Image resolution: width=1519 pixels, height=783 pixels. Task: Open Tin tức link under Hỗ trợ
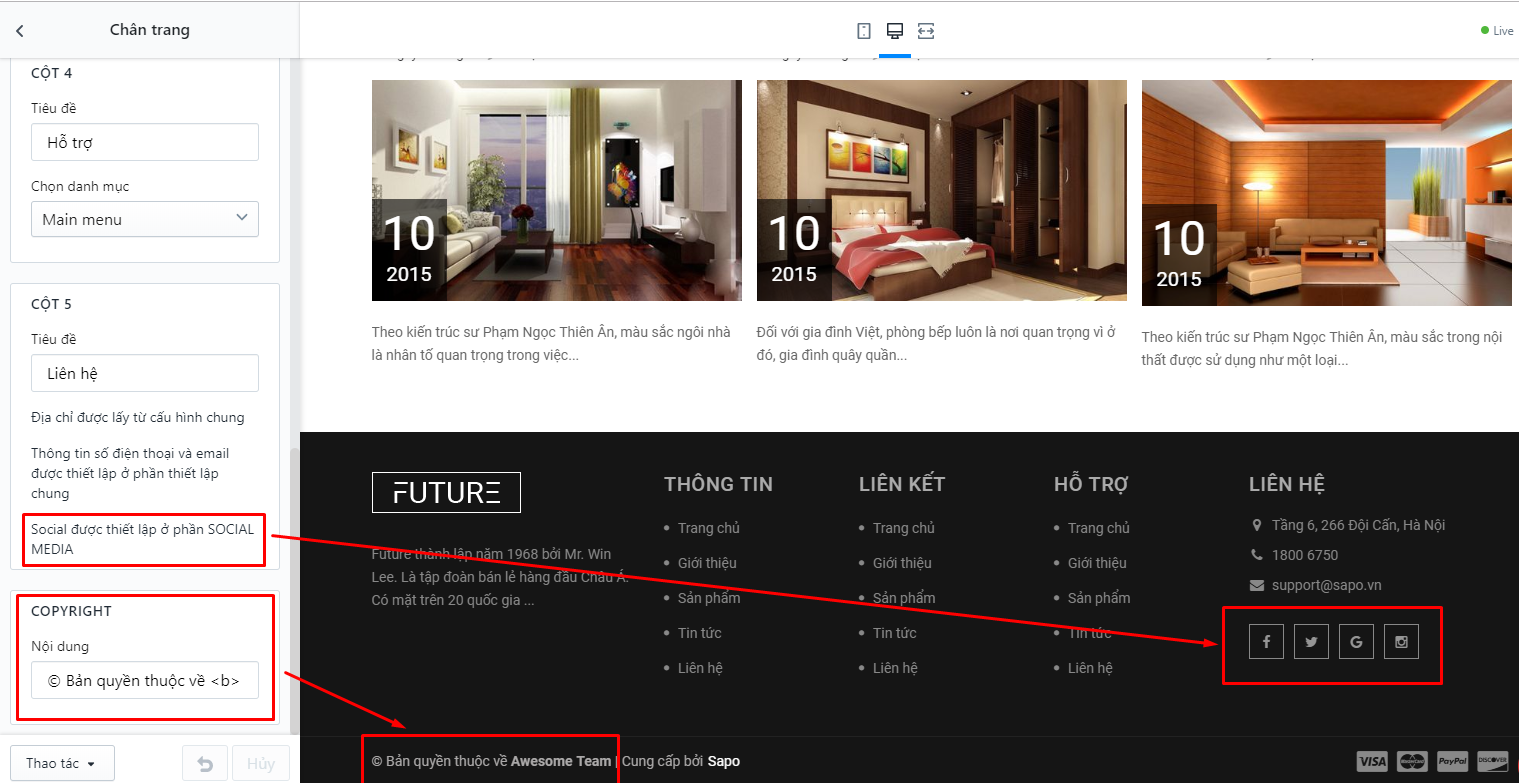click(x=1090, y=633)
